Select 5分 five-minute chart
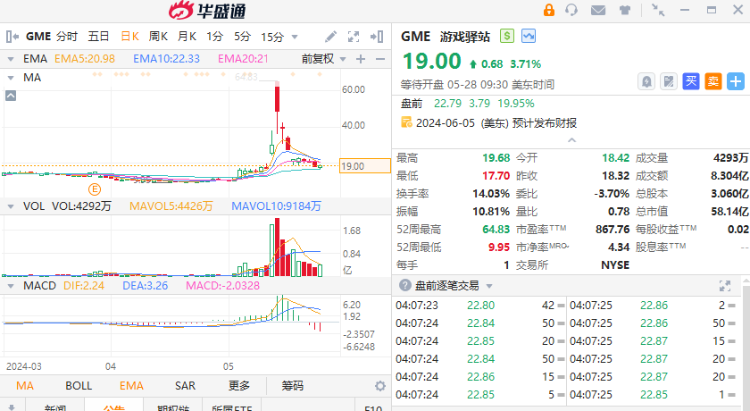 (x=243, y=36)
